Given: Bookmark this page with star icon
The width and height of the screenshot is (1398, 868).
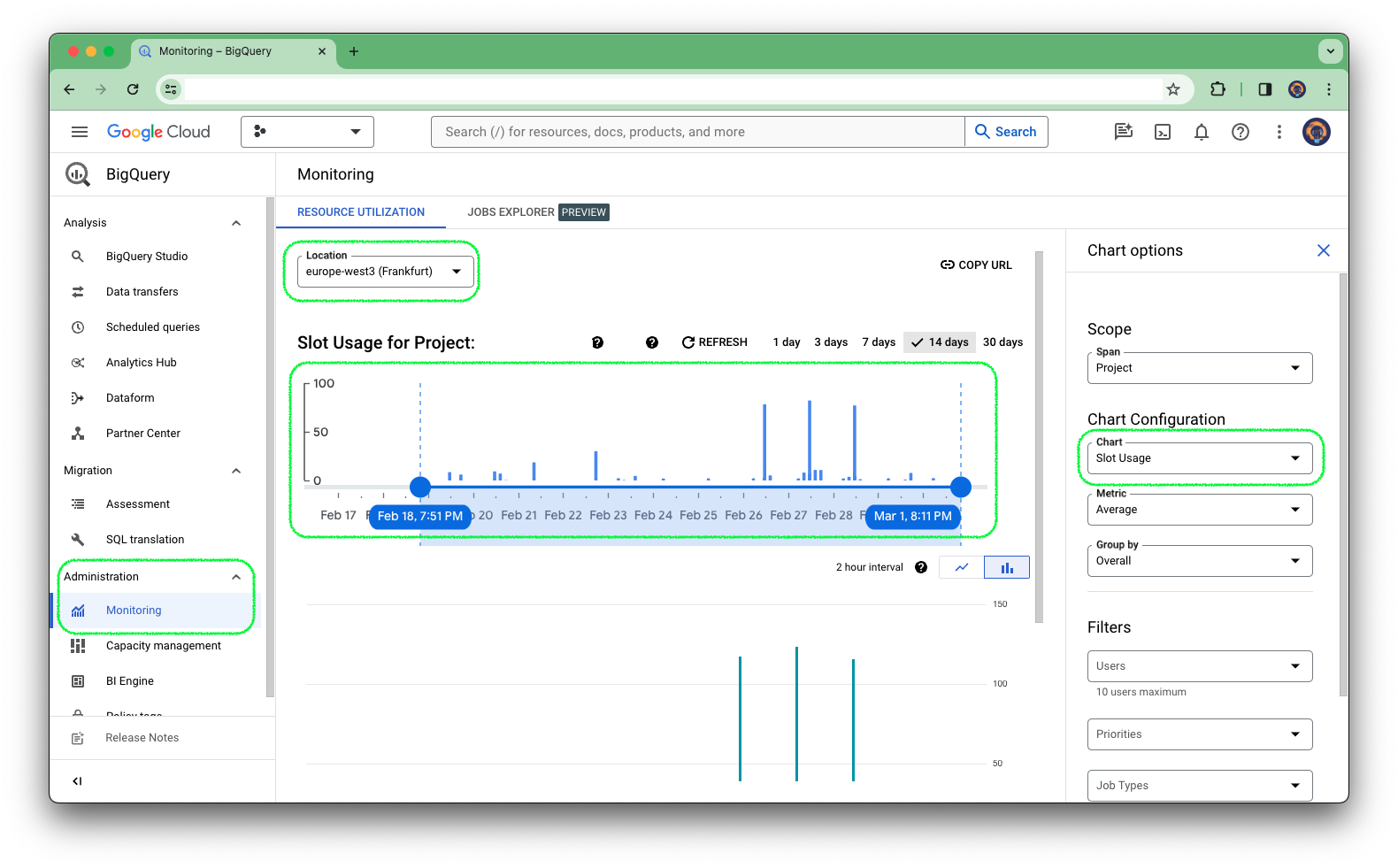Looking at the screenshot, I should tap(1173, 89).
